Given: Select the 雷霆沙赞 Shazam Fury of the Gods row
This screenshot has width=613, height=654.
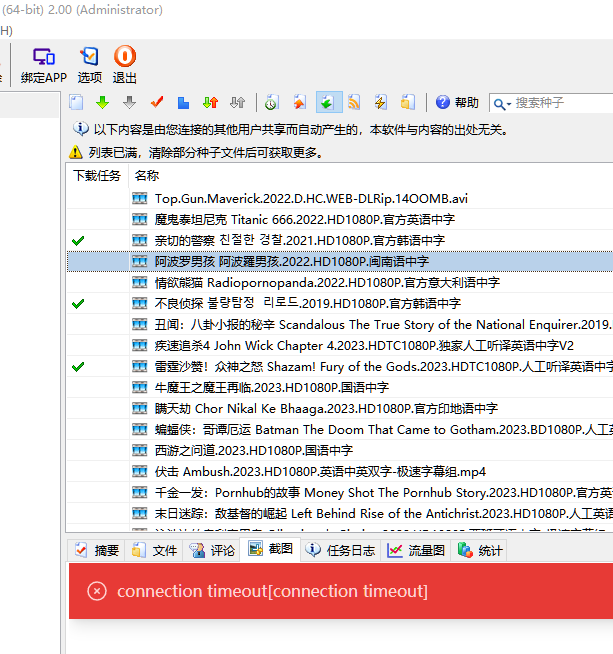Looking at the screenshot, I should pos(339,367).
